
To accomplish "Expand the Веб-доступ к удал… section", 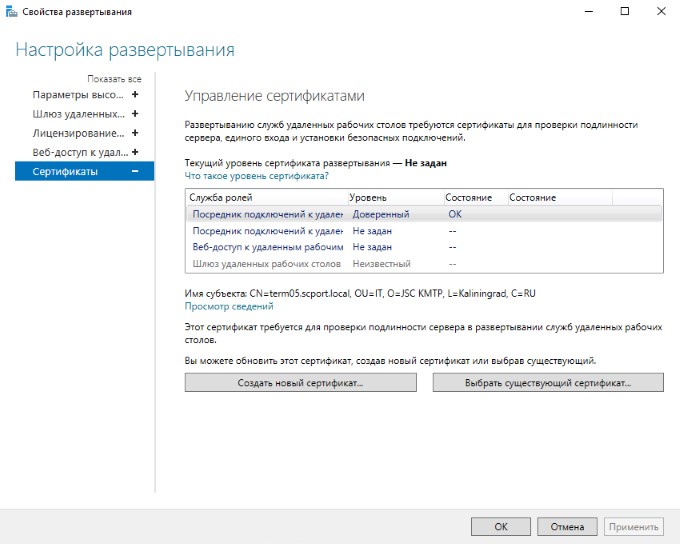I will [x=135, y=152].
